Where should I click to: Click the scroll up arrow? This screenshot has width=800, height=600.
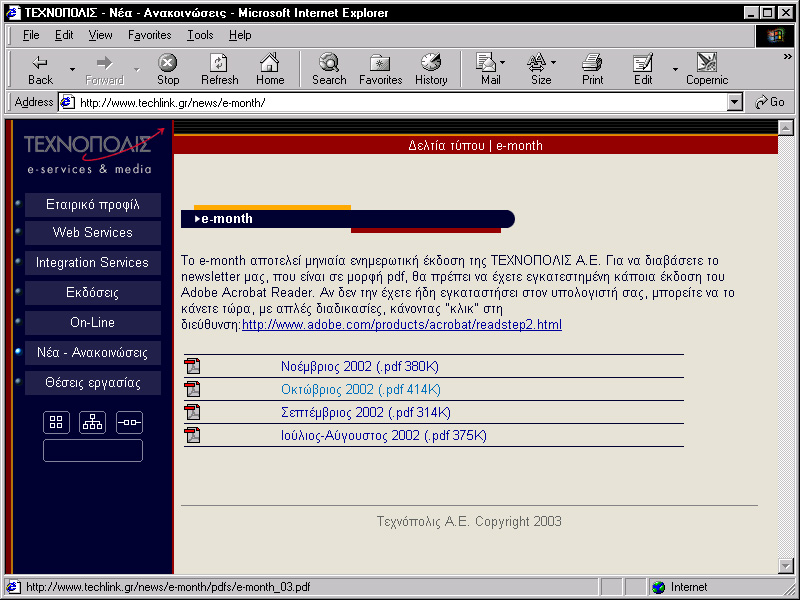(x=786, y=127)
